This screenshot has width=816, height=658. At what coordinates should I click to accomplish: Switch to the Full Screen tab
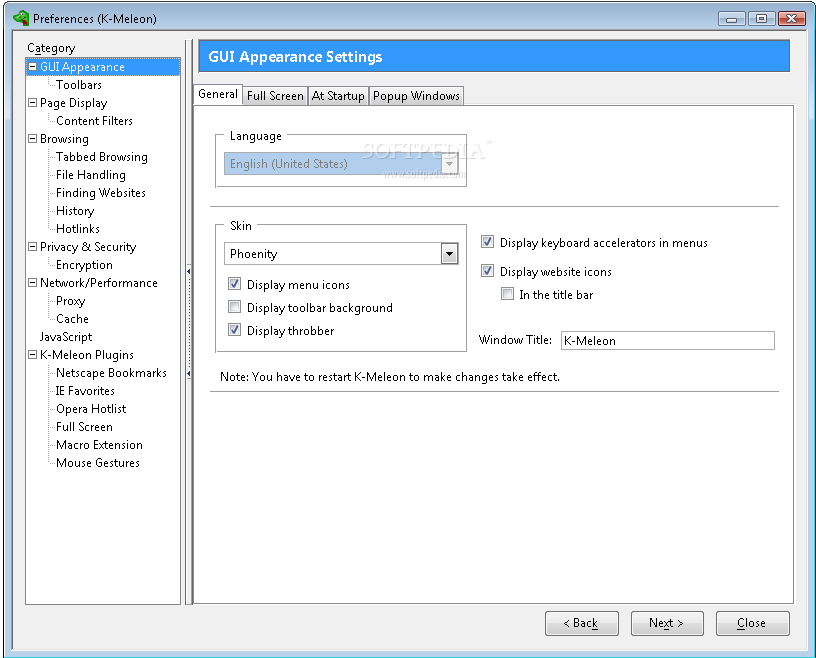pos(275,96)
